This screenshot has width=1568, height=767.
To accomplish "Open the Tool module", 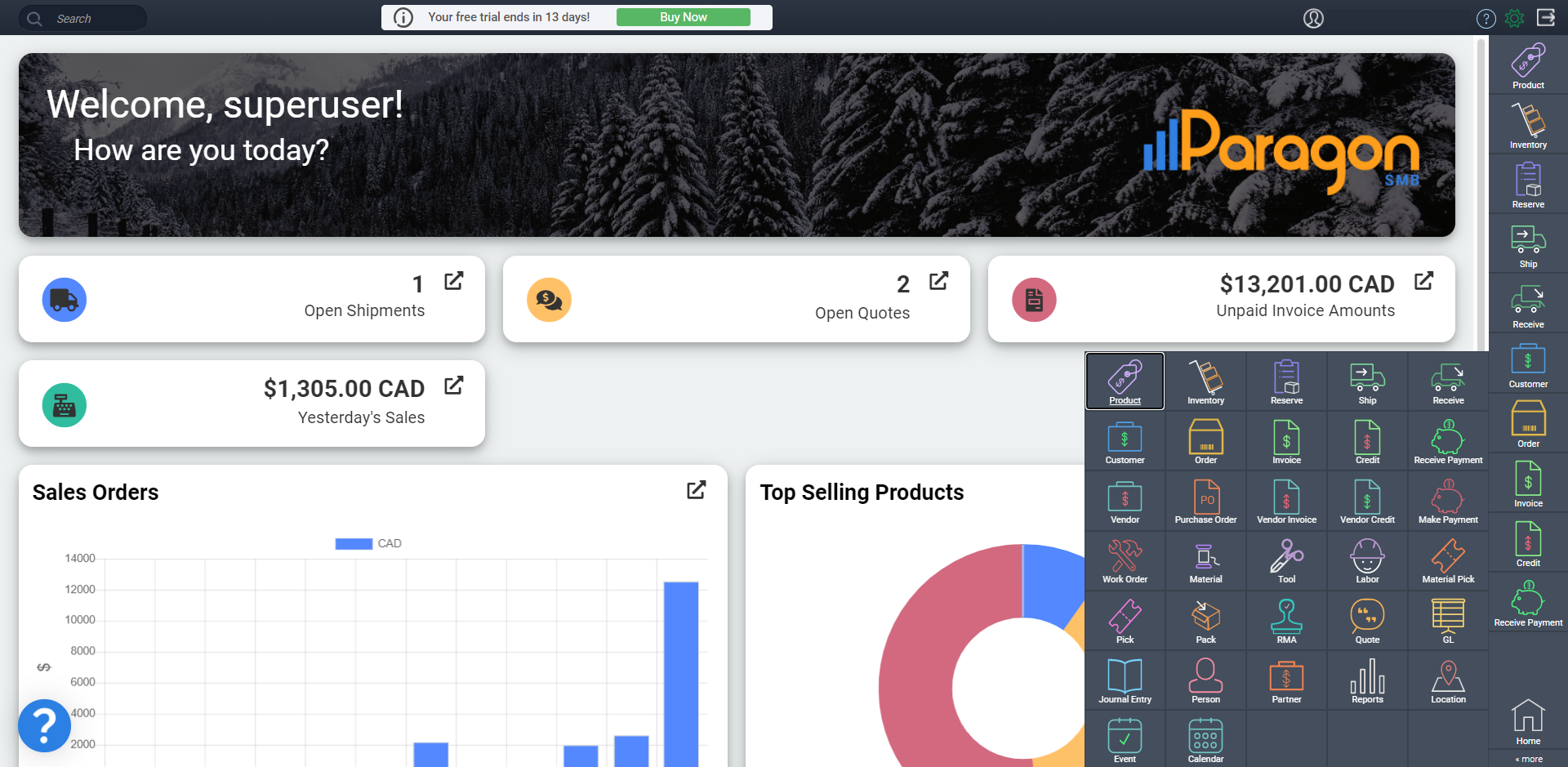I will click(1286, 560).
